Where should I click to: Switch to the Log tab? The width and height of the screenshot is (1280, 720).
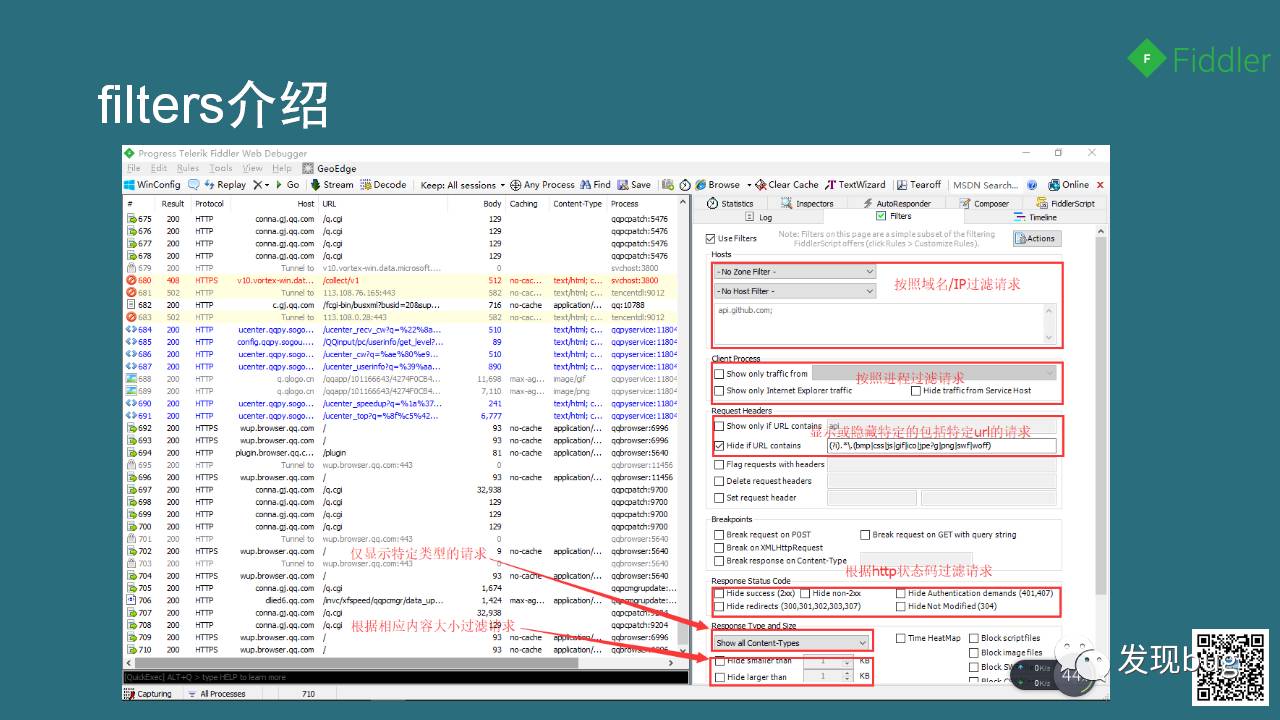click(x=760, y=216)
